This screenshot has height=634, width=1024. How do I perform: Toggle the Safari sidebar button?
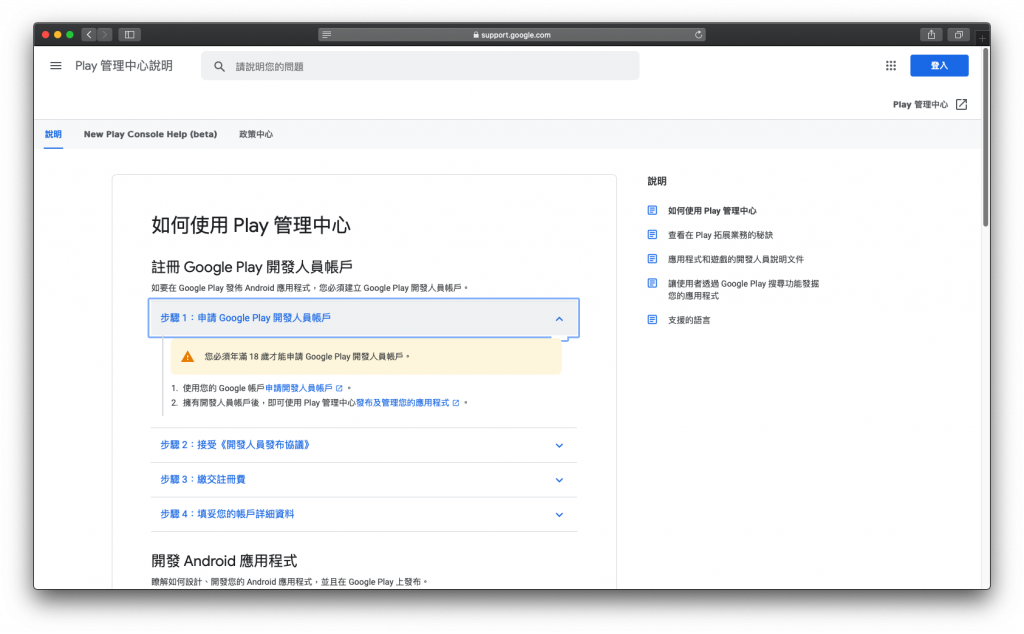point(129,35)
